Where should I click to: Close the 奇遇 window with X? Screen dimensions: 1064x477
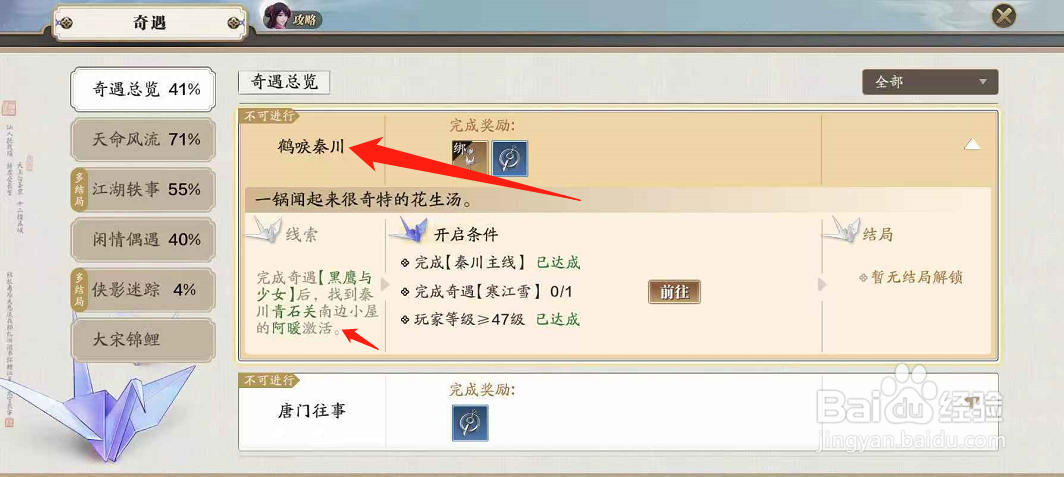[1004, 15]
